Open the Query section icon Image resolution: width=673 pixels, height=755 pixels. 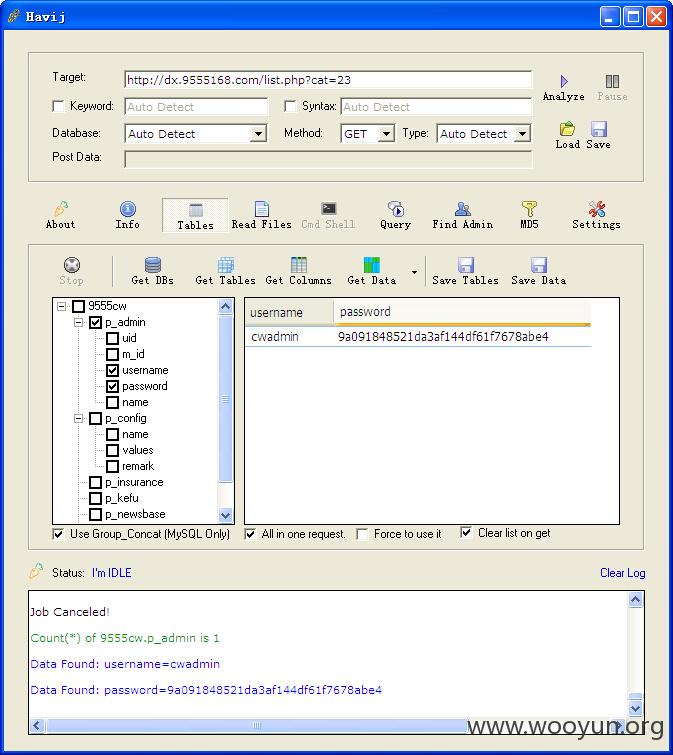pos(396,208)
